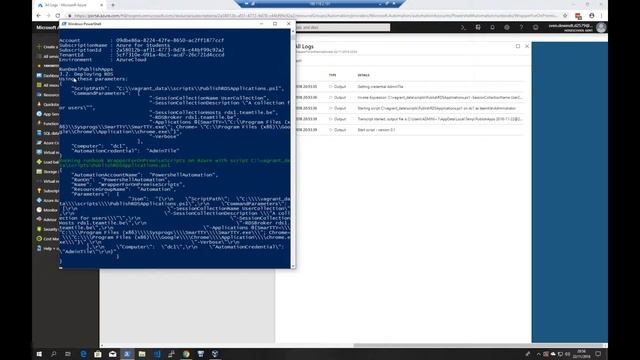Bookmark this page with the star
Image resolution: width=640 pixels, height=360 pixels.
pyautogui.click(x=565, y=16)
